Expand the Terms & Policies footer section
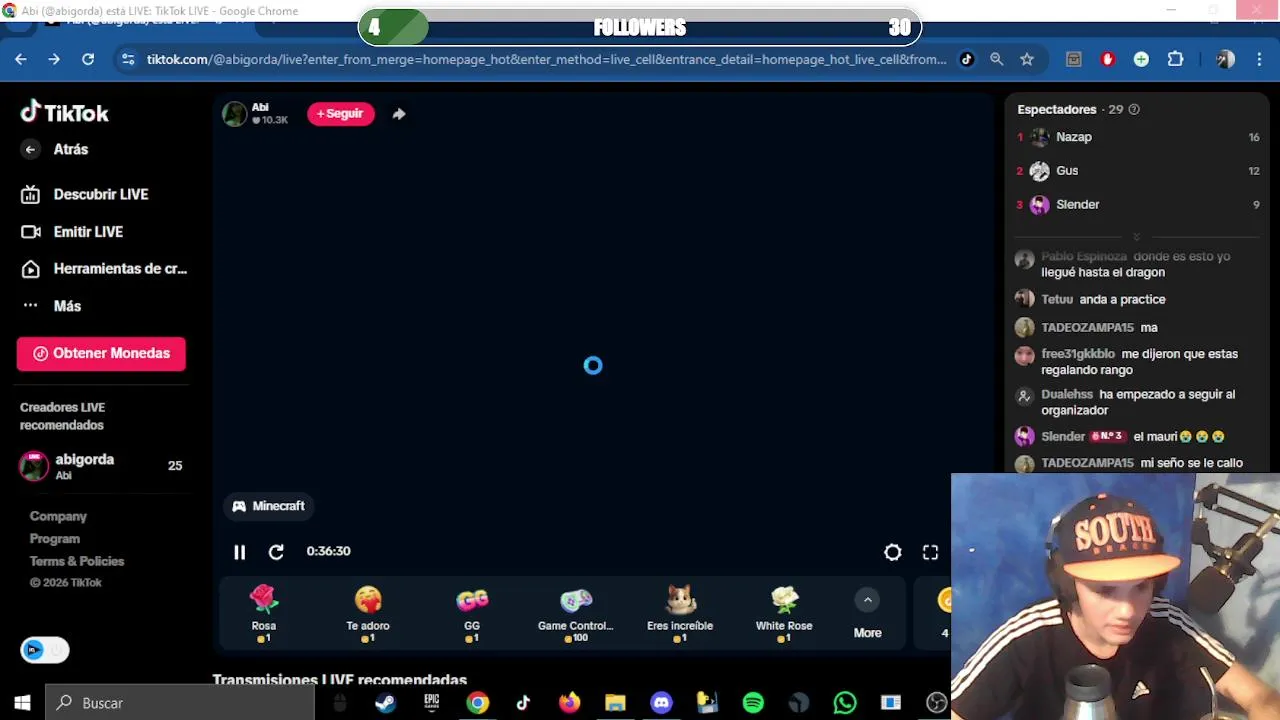This screenshot has height=720, width=1280. 77,561
